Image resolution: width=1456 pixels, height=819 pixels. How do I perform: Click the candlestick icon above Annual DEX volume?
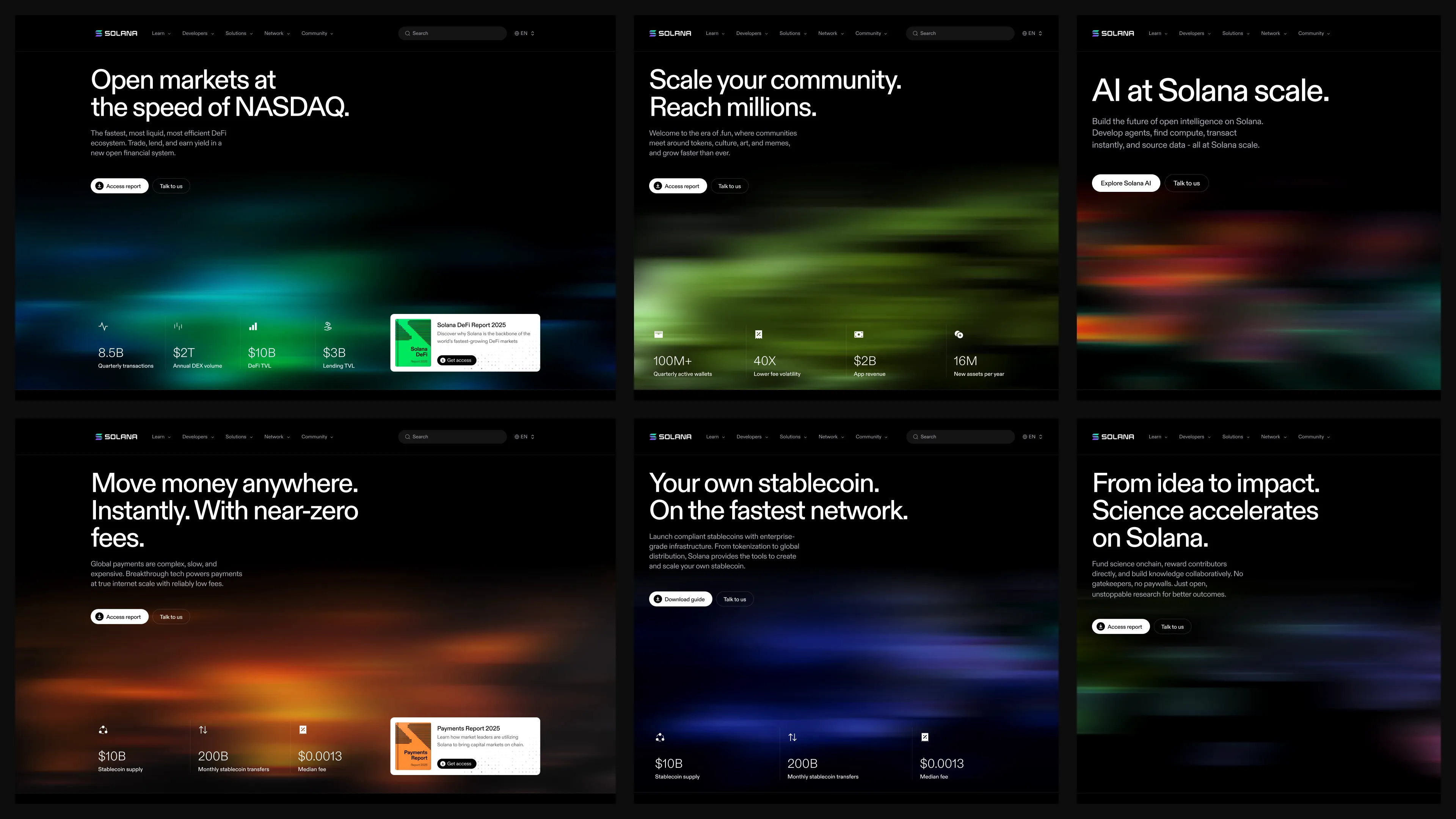click(x=178, y=326)
